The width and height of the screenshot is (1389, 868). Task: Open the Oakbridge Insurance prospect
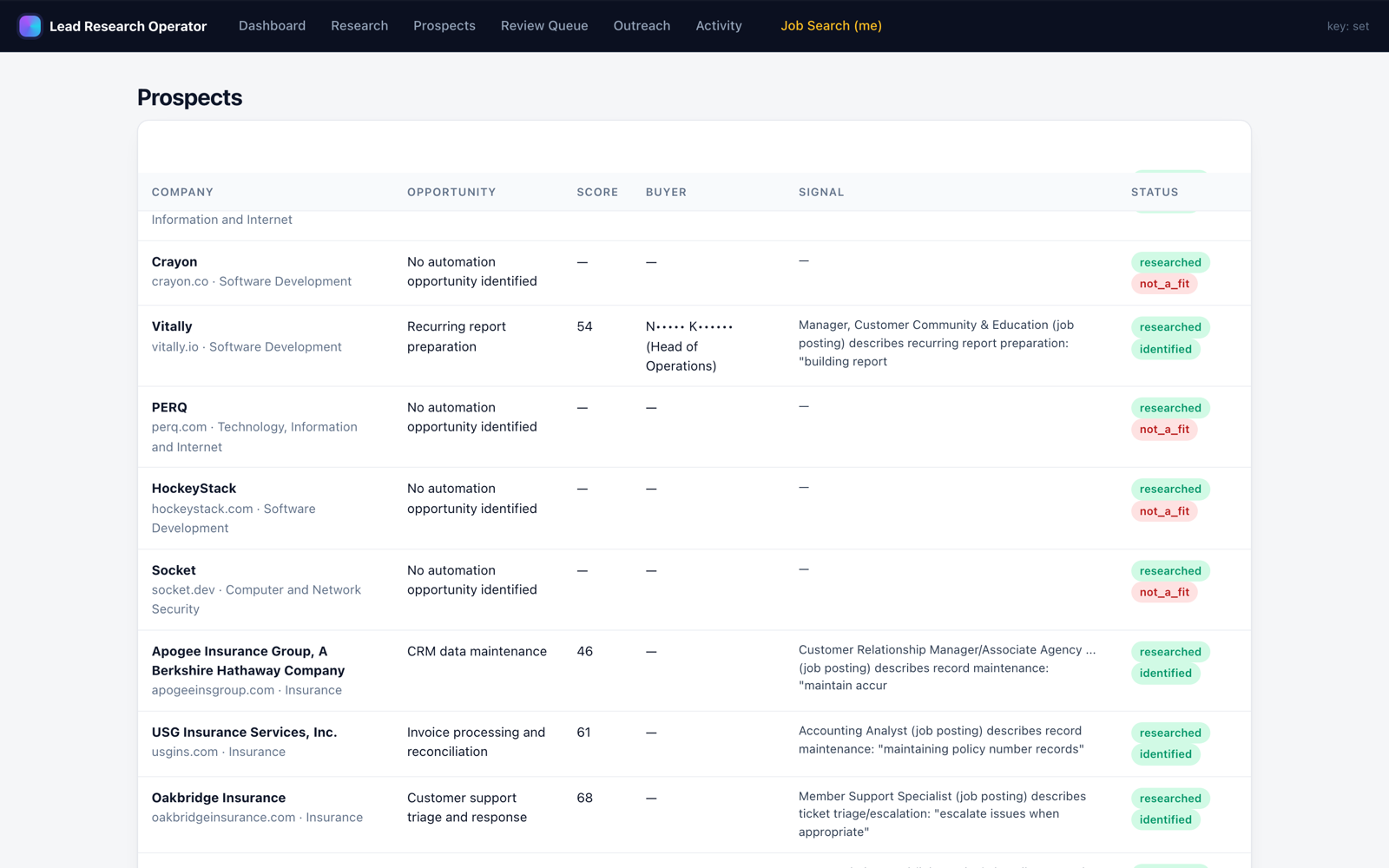tap(219, 798)
